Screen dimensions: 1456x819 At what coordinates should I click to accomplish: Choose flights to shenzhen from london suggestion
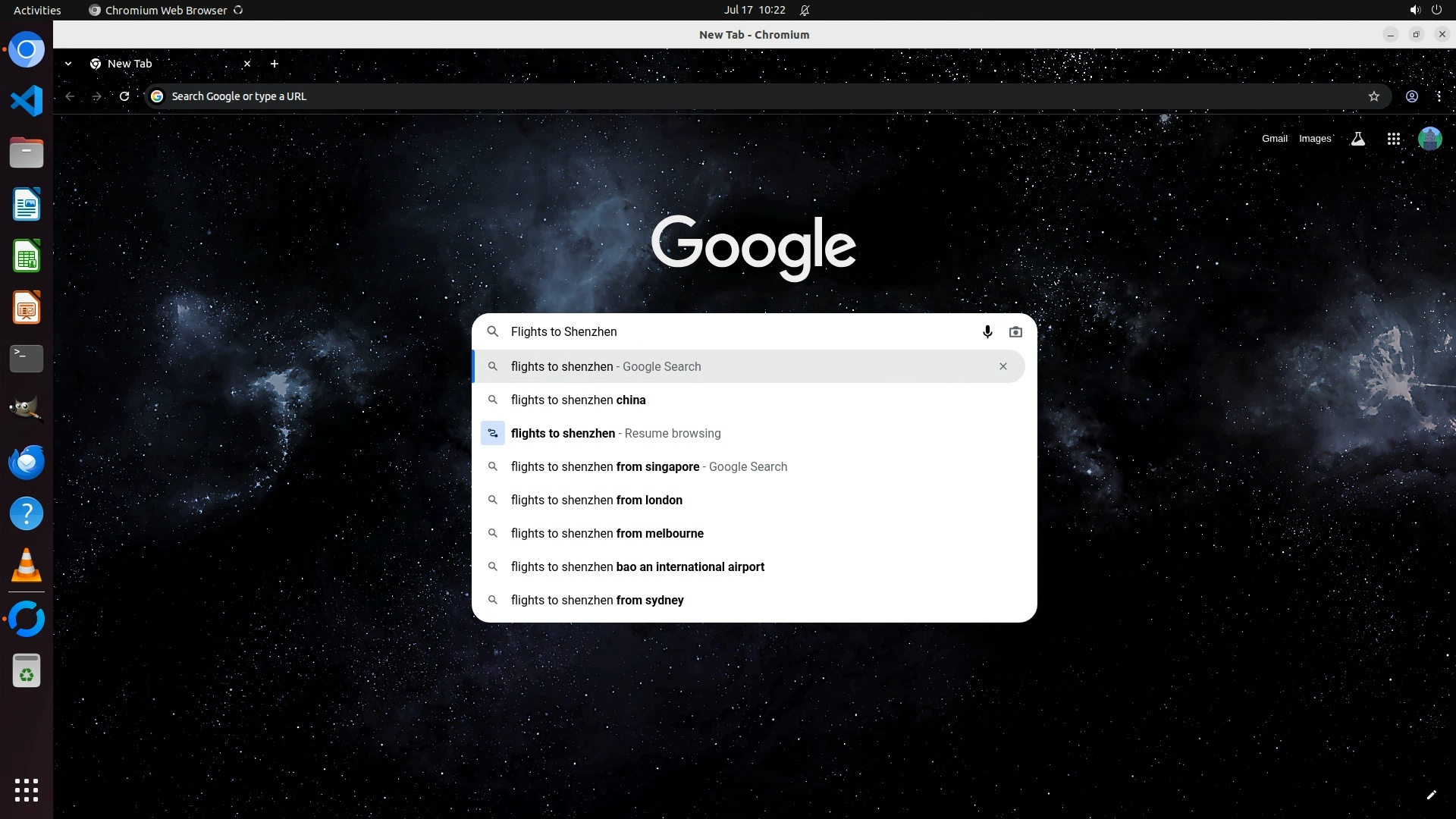(x=596, y=500)
